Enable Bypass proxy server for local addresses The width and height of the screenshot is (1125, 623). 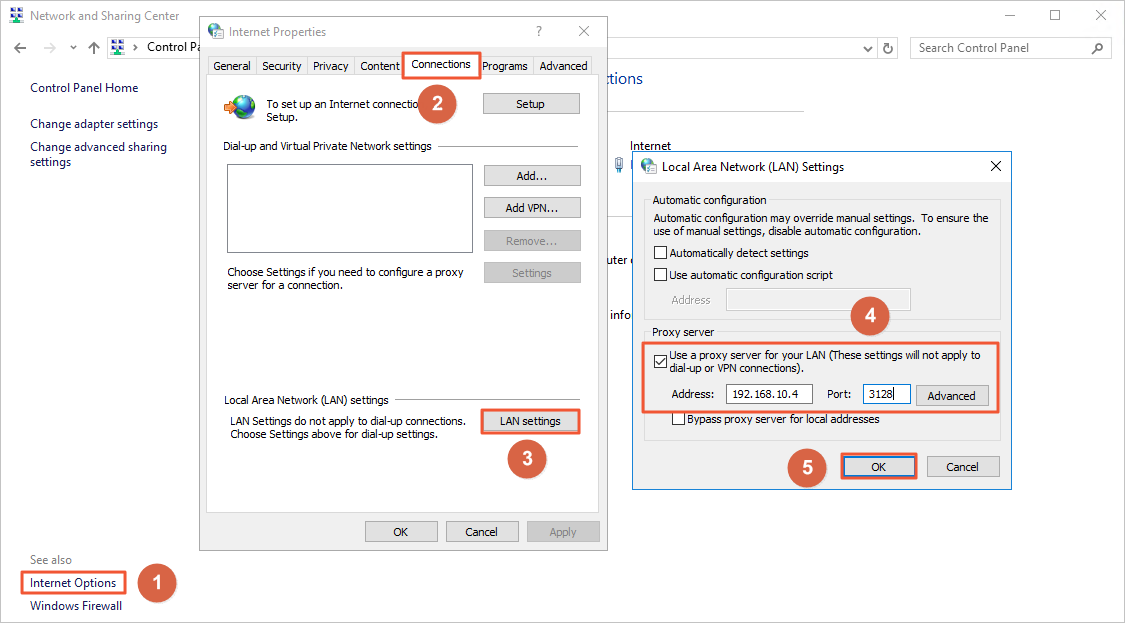678,419
